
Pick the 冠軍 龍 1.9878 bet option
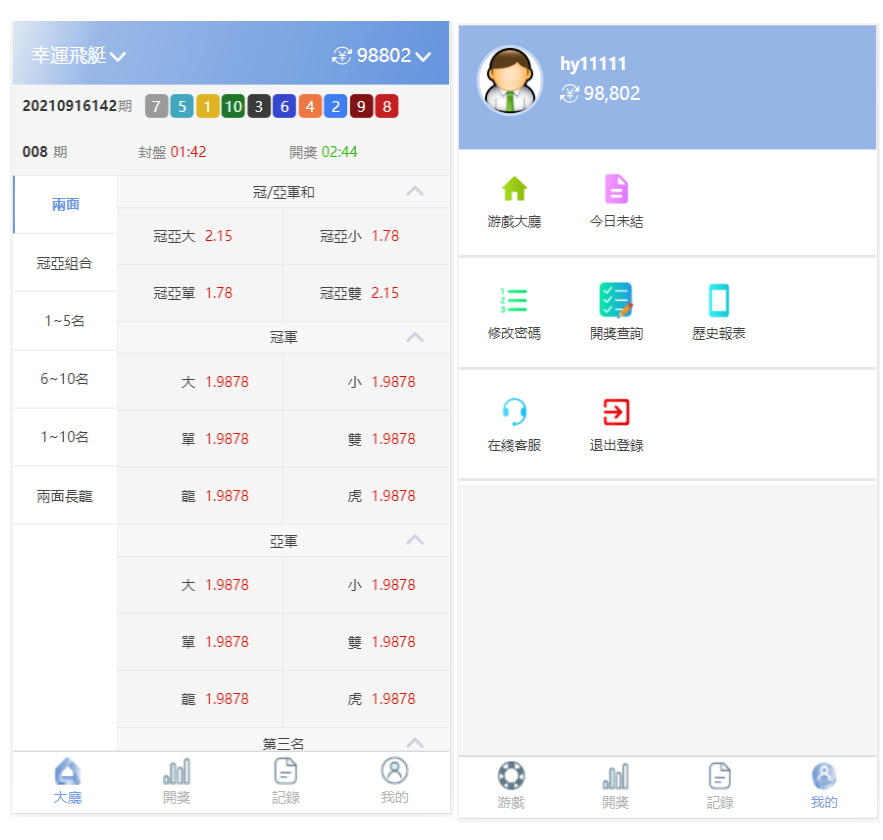(x=200, y=496)
